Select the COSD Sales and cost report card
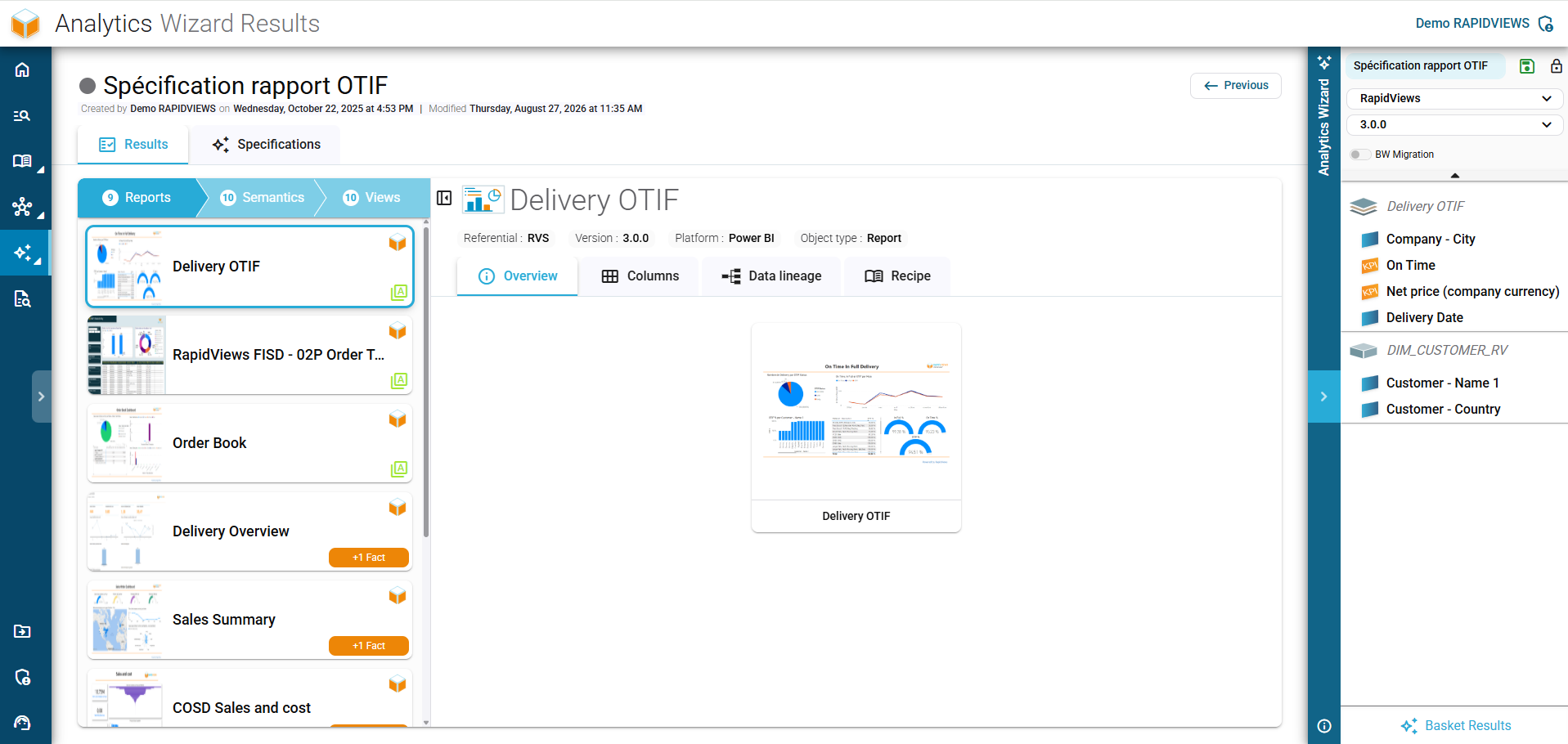The height and width of the screenshot is (744, 1568). [x=250, y=698]
